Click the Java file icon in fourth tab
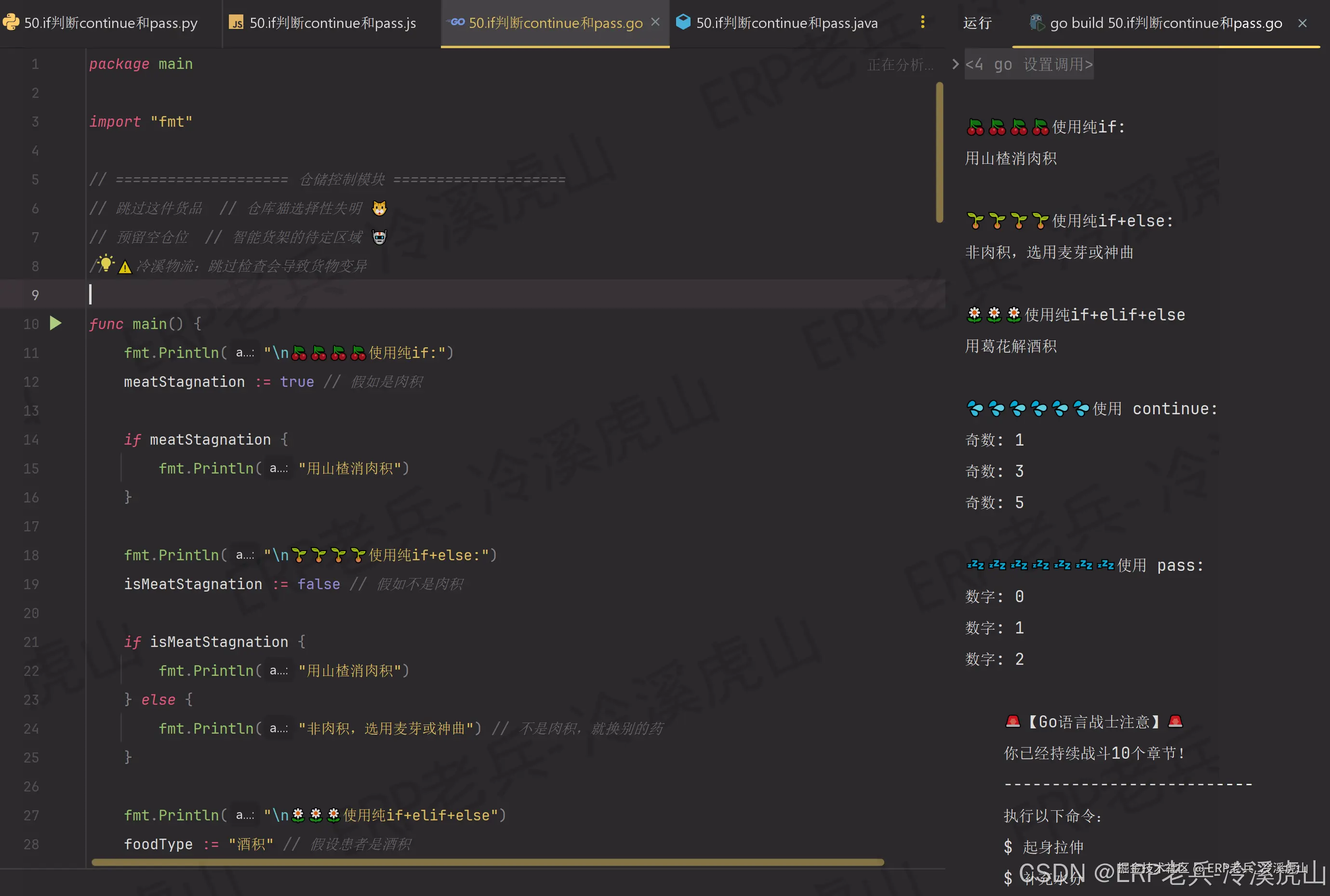 coord(683,22)
